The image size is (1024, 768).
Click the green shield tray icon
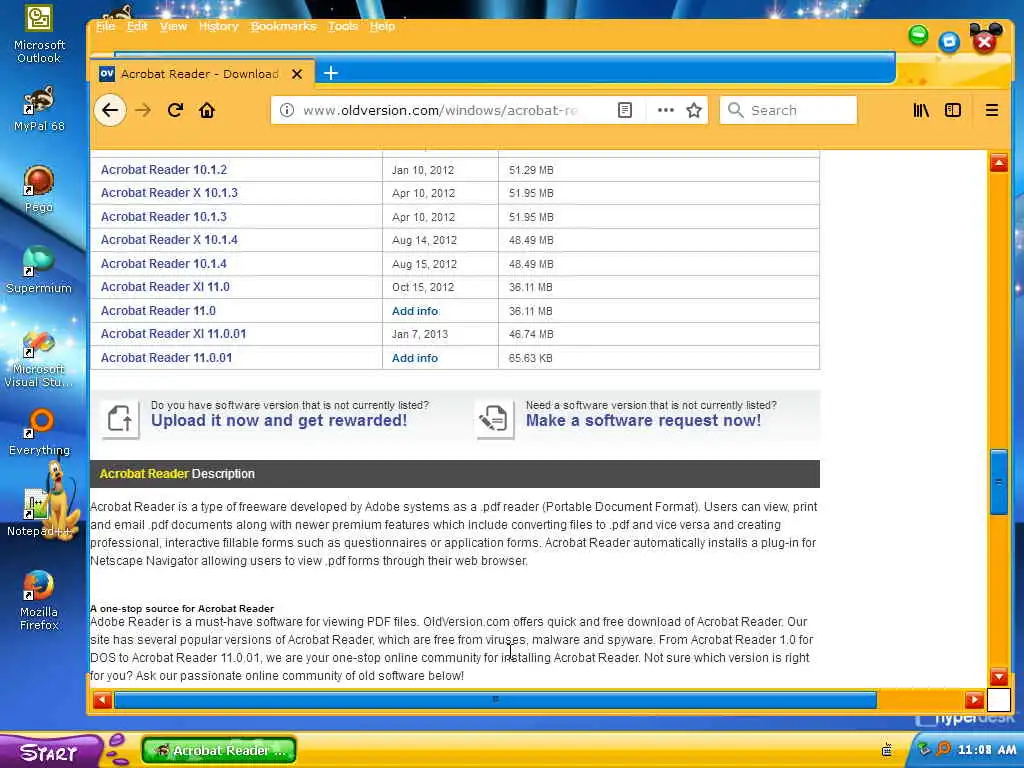(x=924, y=749)
